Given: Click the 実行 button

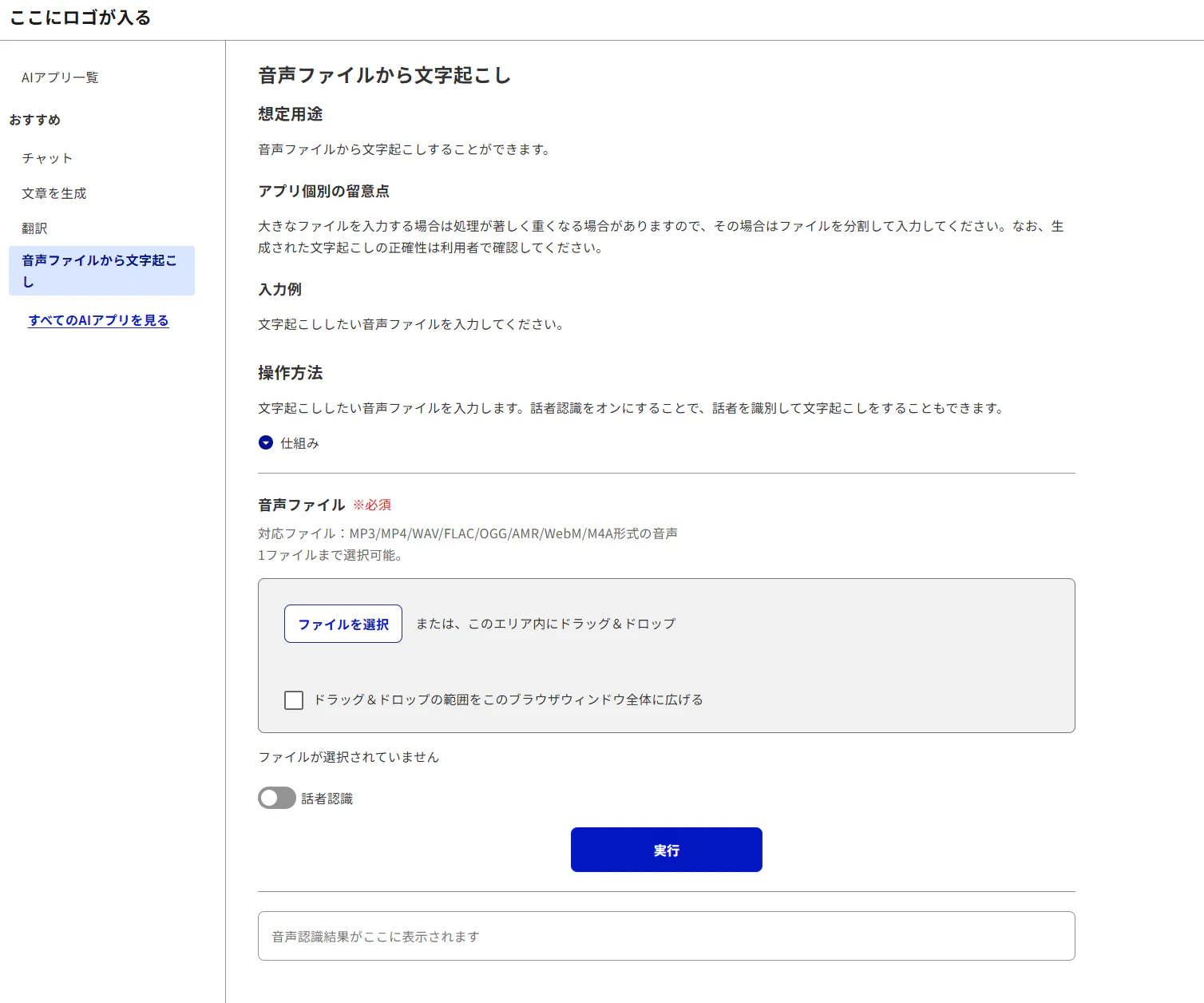Looking at the screenshot, I should click(667, 850).
